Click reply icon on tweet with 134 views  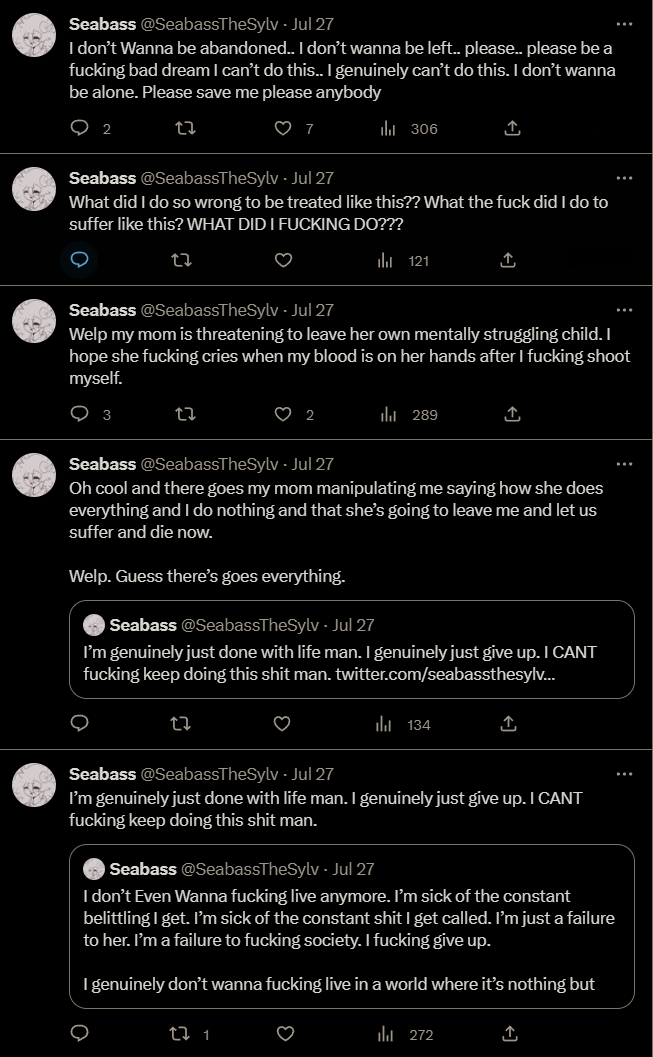[81, 723]
